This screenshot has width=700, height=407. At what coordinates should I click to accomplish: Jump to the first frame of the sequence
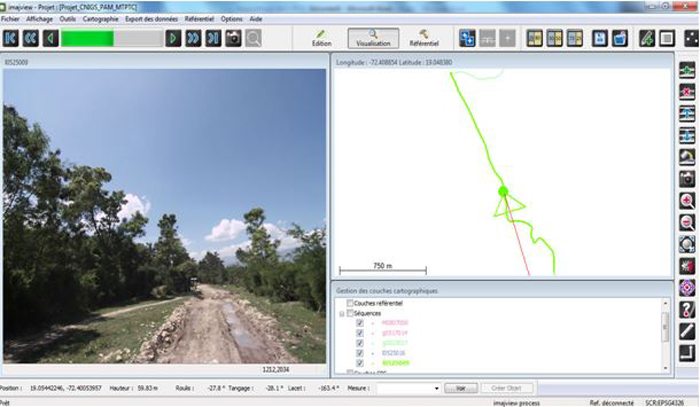11,38
